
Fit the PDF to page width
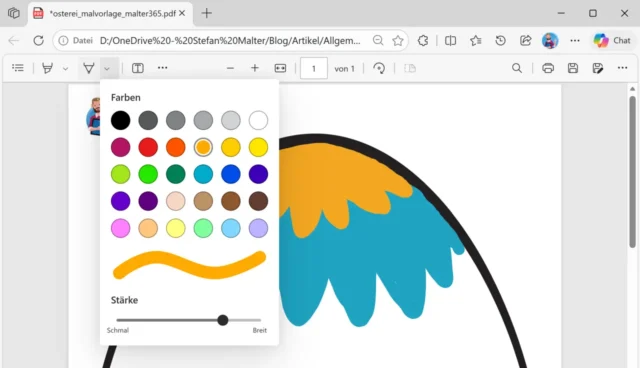[280, 68]
